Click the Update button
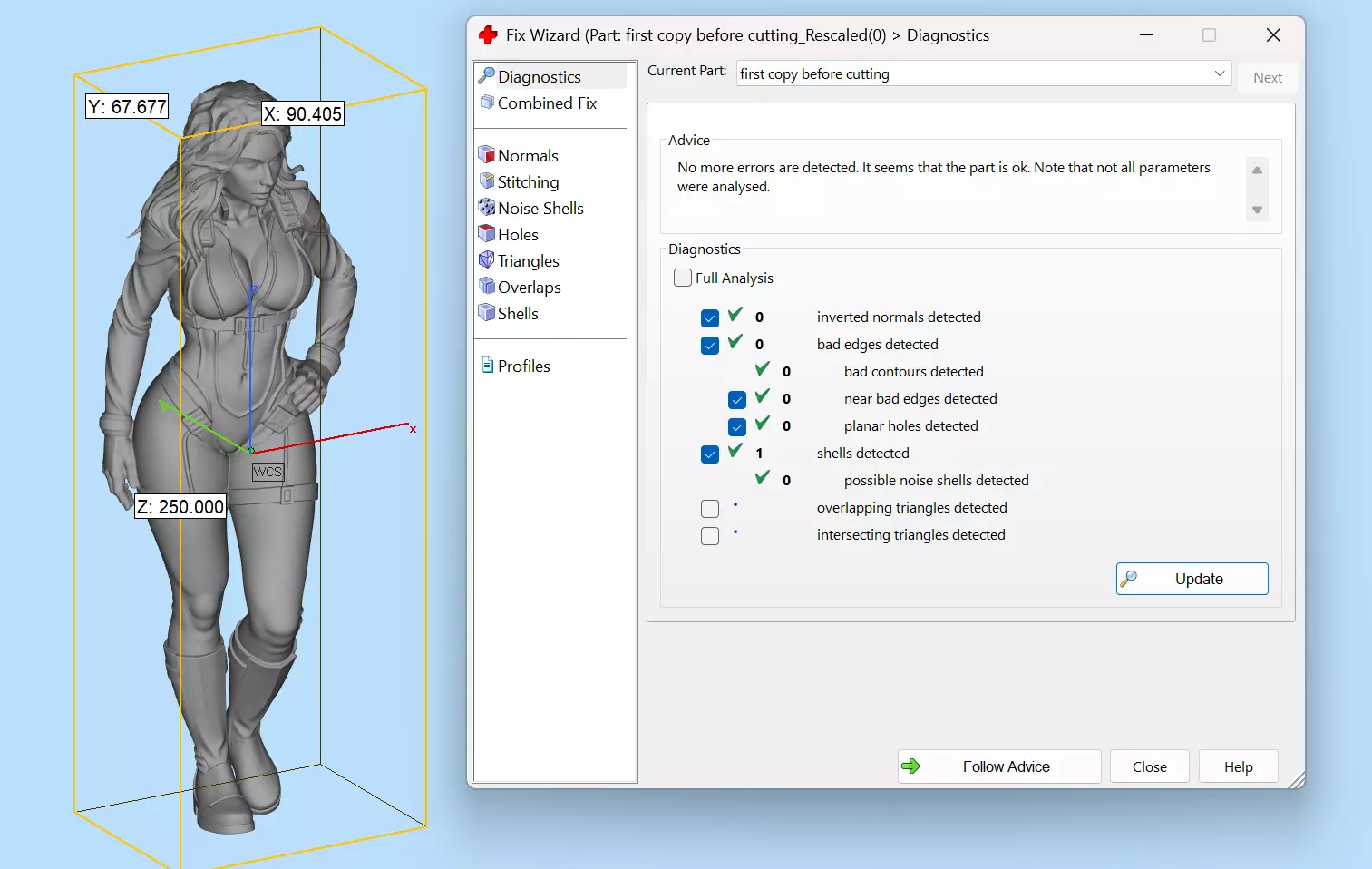The image size is (1372, 869). click(1192, 579)
